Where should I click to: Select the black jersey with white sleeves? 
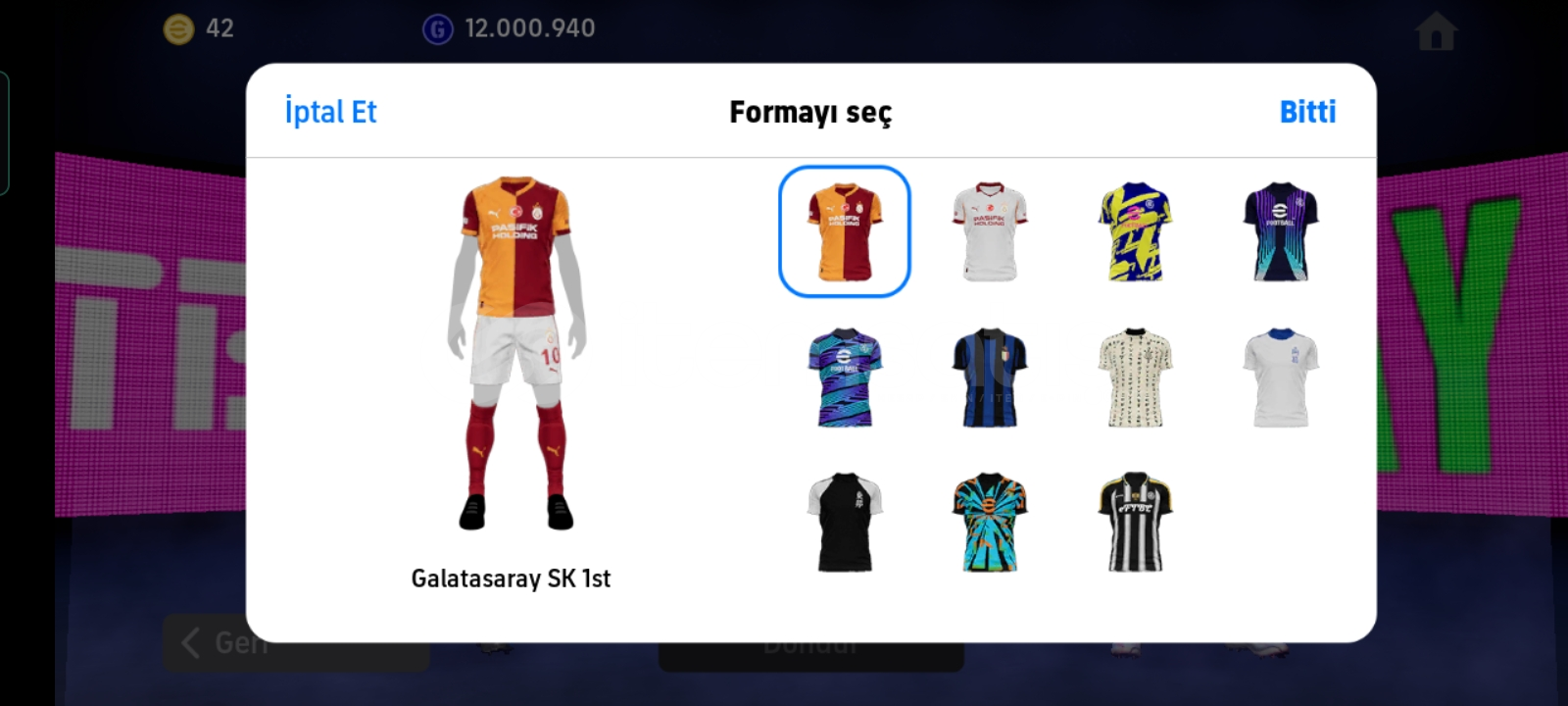844,523
